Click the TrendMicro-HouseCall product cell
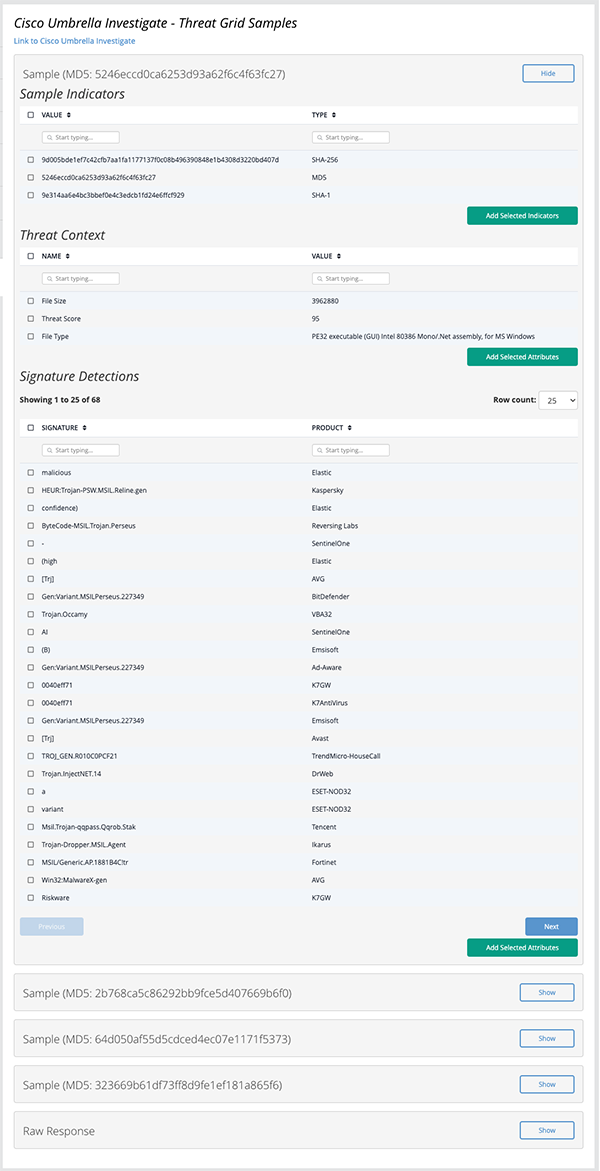Image resolution: width=600 pixels, height=1171 pixels. pyautogui.click(x=344, y=756)
